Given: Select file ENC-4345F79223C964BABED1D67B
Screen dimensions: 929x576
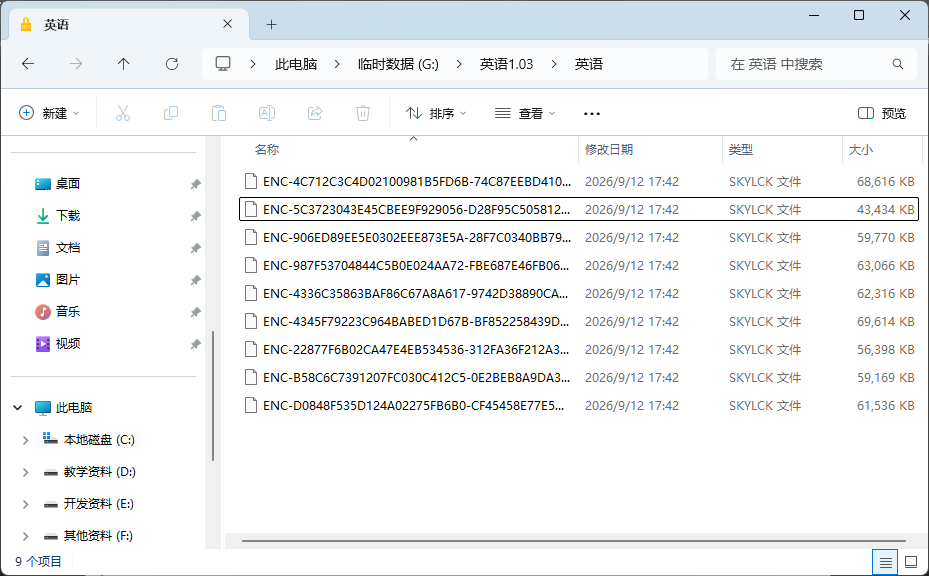Looking at the screenshot, I should click(579, 321).
